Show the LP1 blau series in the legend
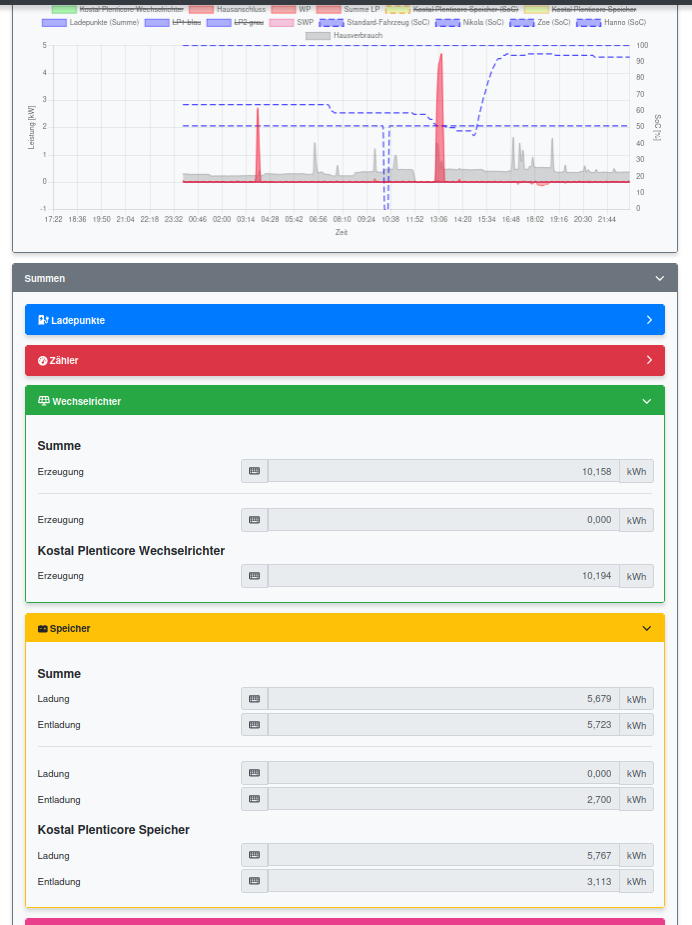Image resolution: width=692 pixels, height=925 pixels. [x=173, y=22]
